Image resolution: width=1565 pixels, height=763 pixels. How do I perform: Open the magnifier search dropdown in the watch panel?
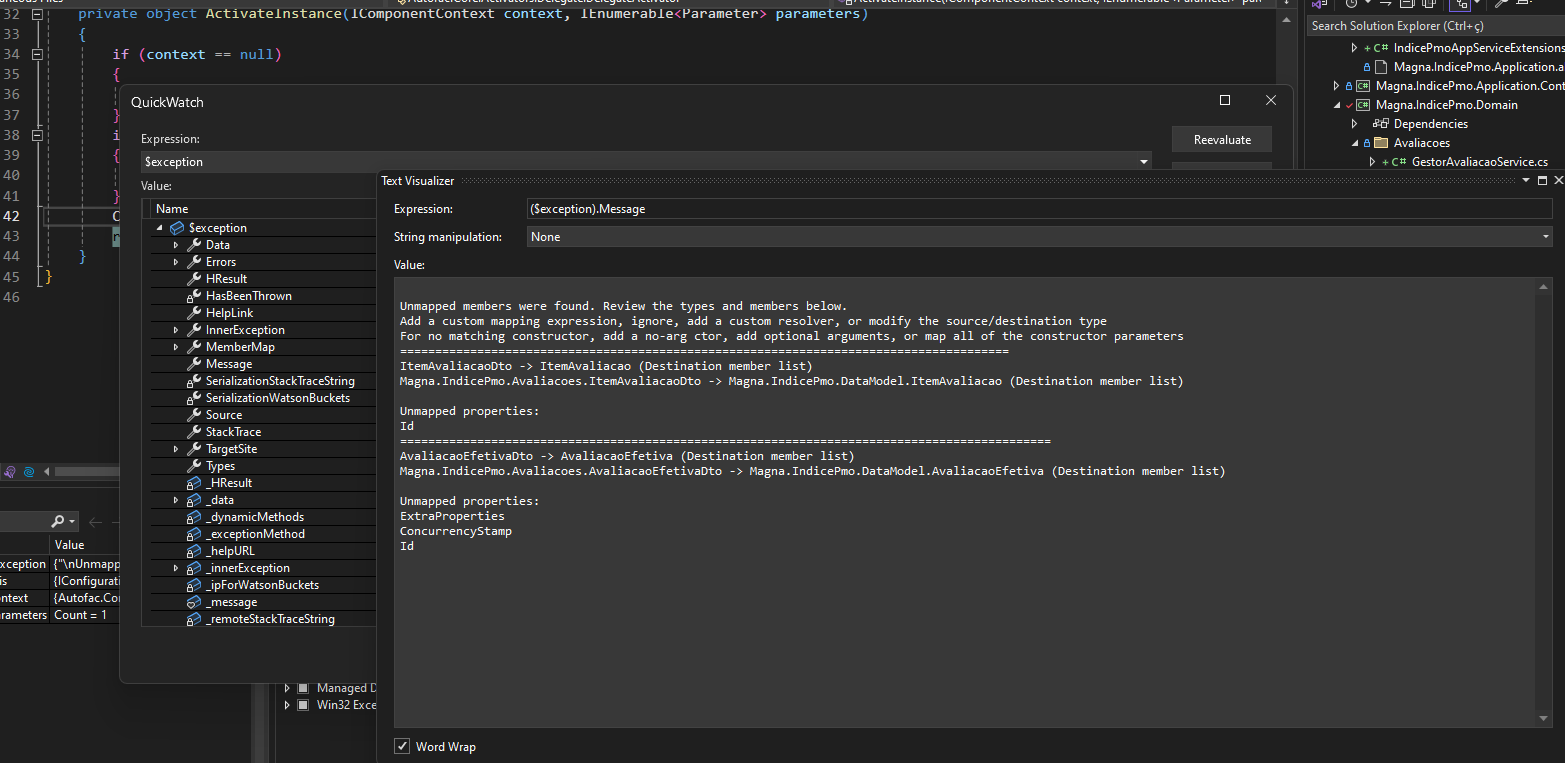pos(72,522)
